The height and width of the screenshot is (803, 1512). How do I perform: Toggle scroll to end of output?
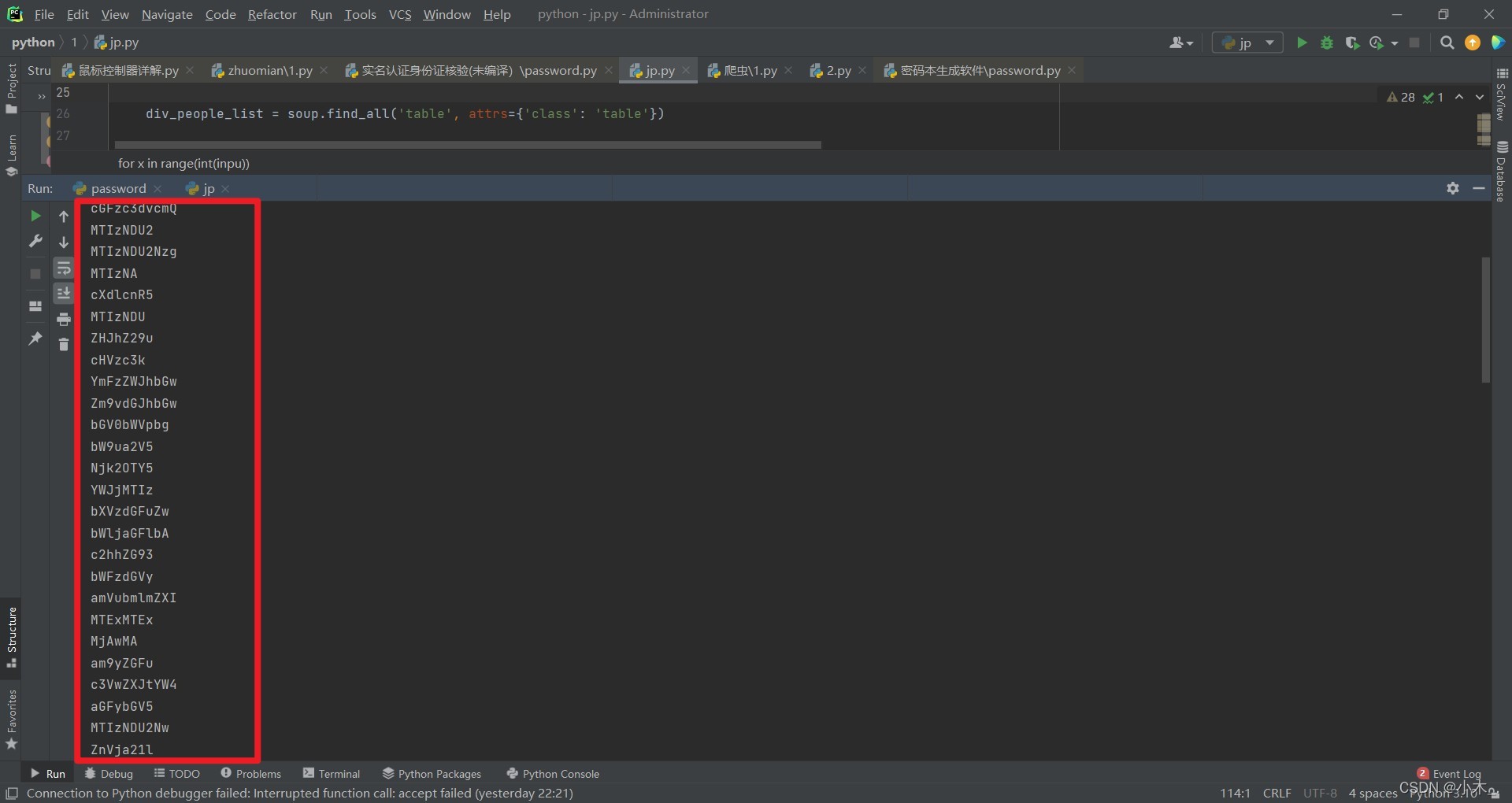[64, 294]
